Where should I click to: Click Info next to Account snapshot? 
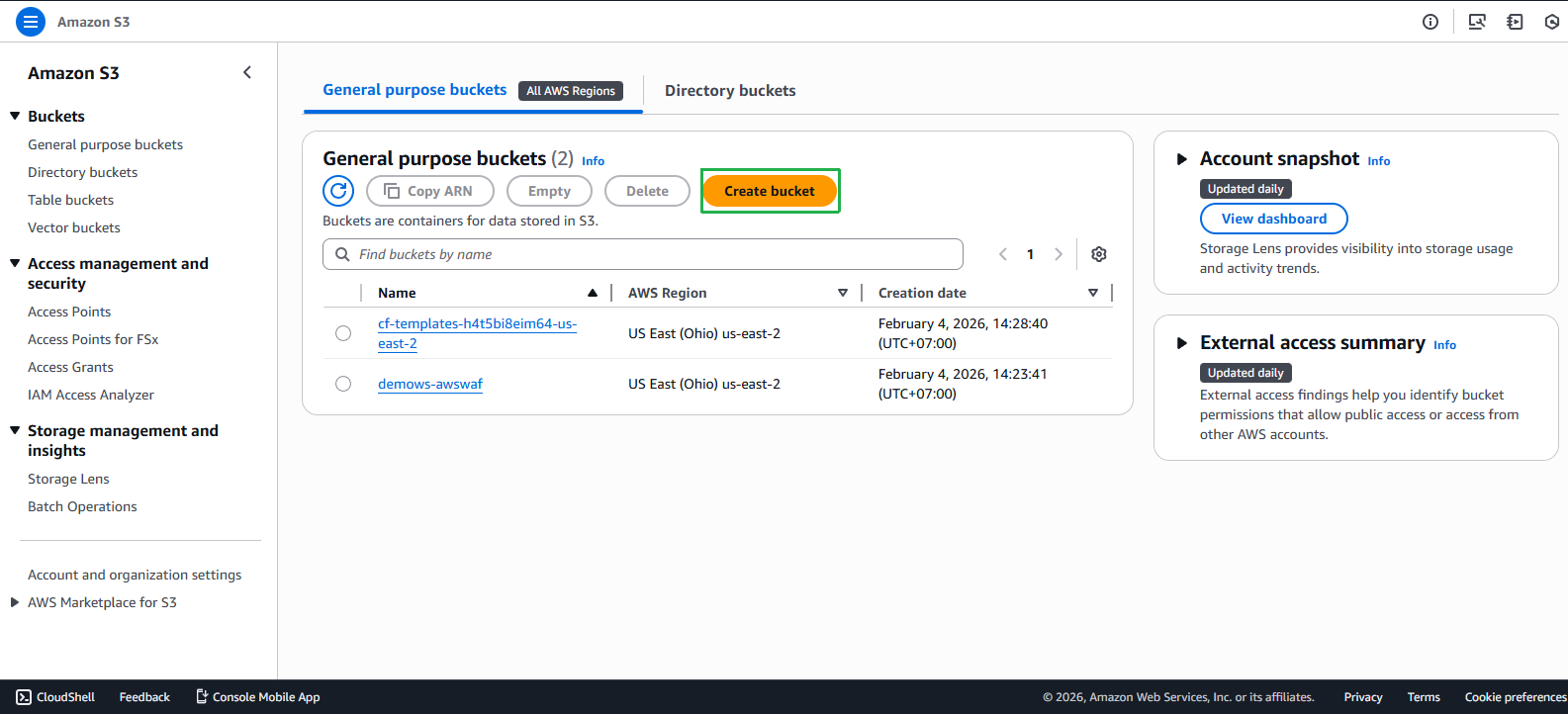coord(1379,161)
